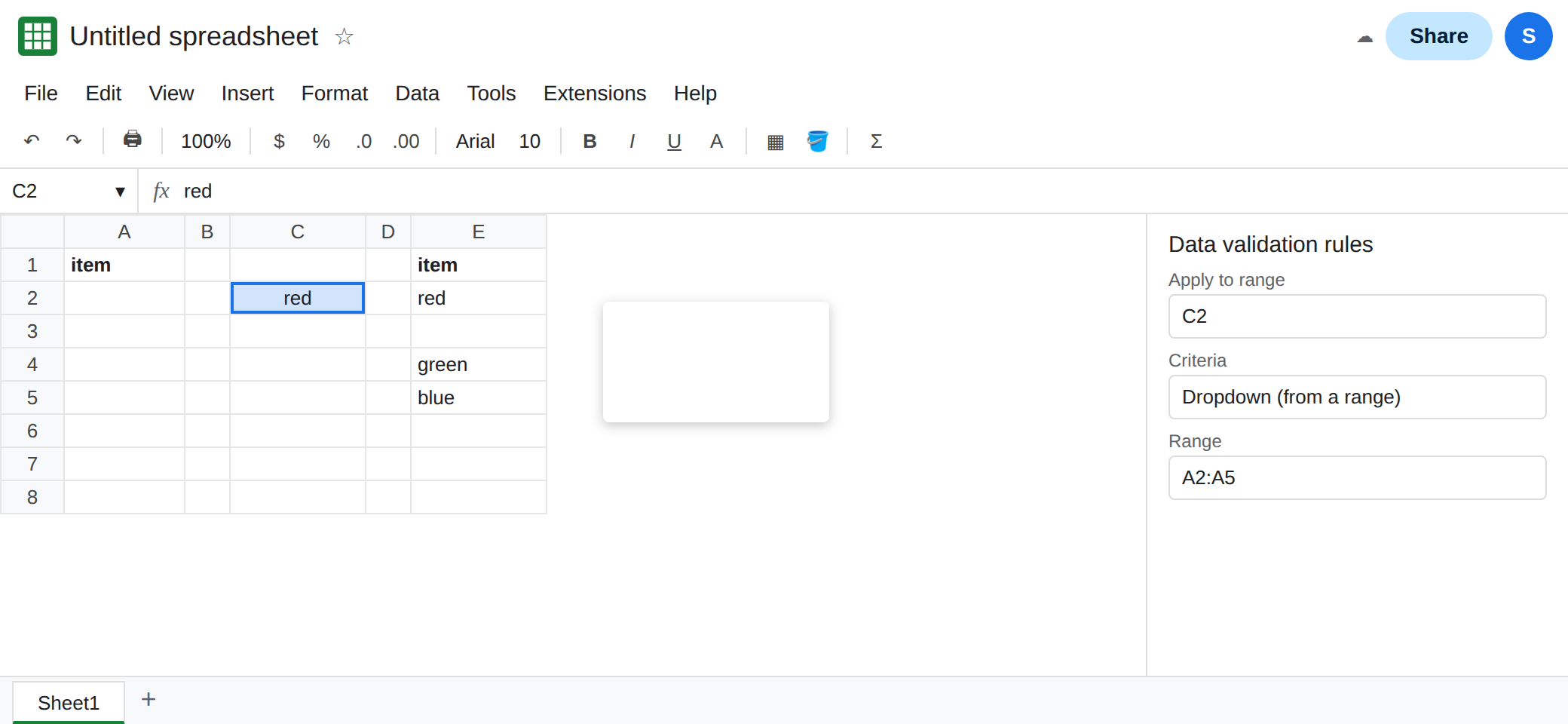Open the 100% zoom dropdown
The height and width of the screenshot is (724, 1568).
[x=206, y=141]
